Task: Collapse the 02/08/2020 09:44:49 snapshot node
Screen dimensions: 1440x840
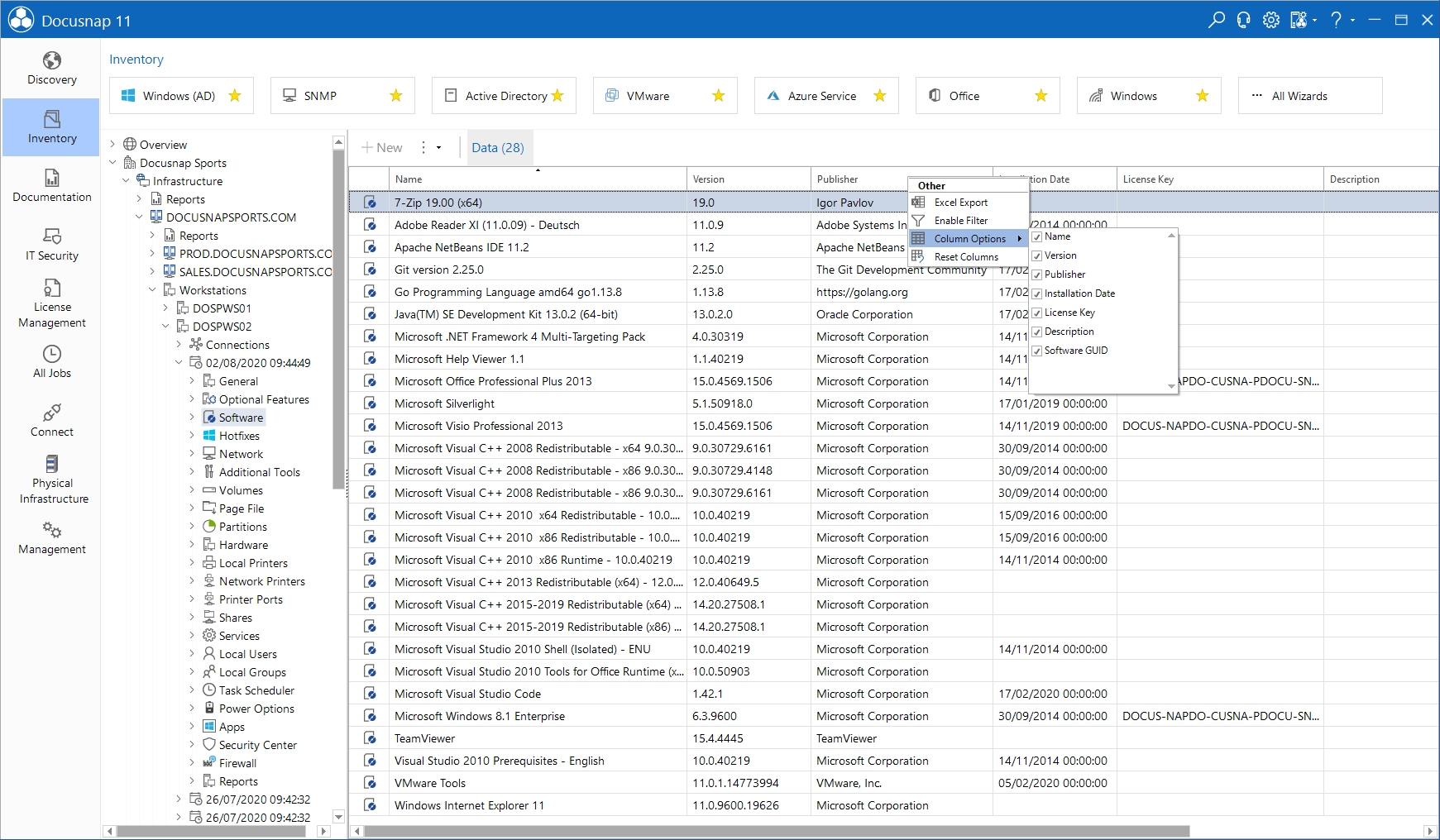Action: 179,363
